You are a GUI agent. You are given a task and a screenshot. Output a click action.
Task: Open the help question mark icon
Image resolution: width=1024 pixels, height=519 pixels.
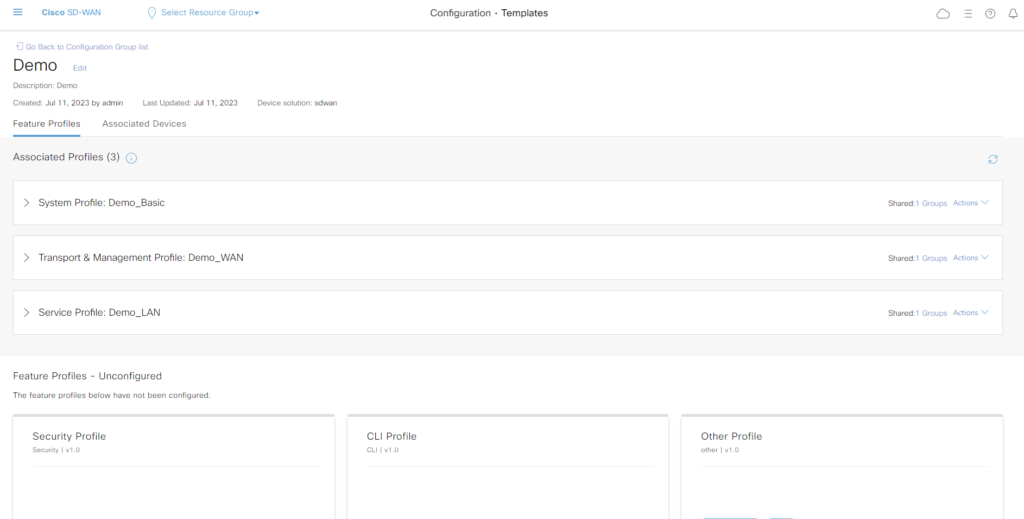pyautogui.click(x=990, y=14)
